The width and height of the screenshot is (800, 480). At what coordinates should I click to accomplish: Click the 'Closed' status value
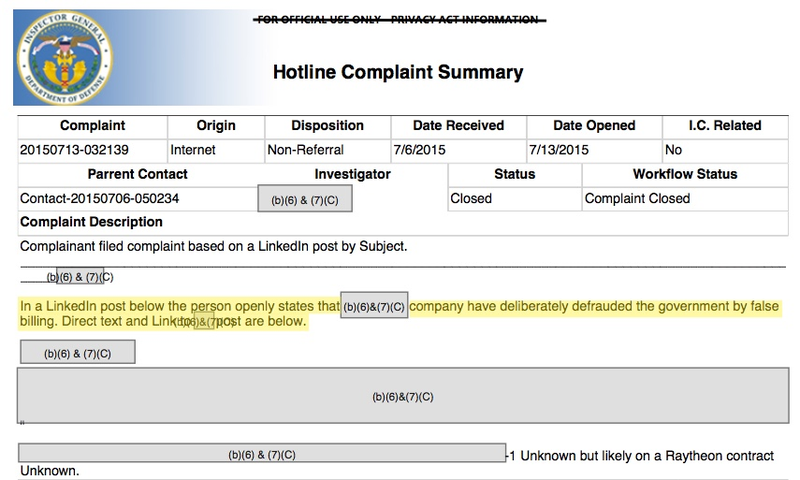pos(471,198)
